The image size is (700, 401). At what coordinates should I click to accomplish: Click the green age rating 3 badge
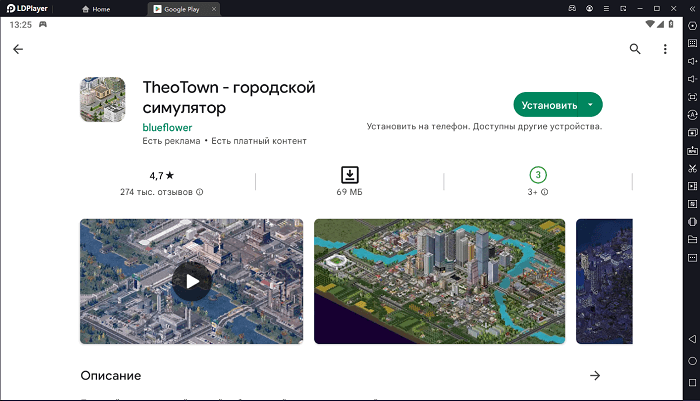(538, 175)
